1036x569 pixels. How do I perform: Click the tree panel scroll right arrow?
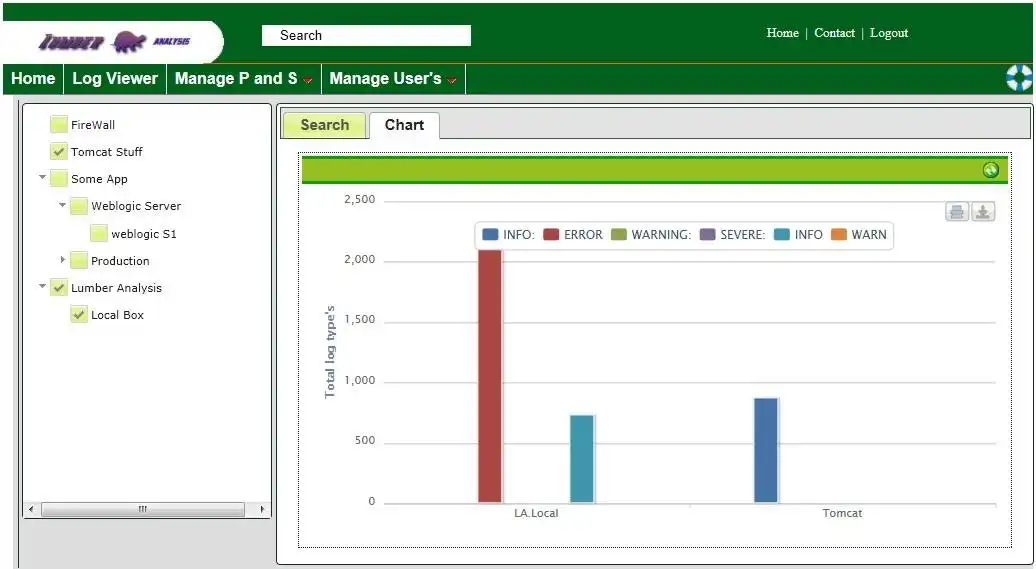262,510
